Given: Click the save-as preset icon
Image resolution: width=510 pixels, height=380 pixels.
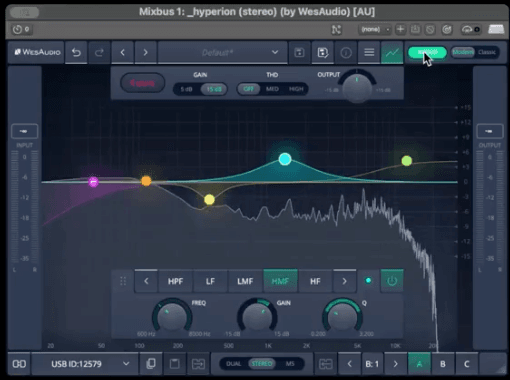Looking at the screenshot, I should pos(323,52).
